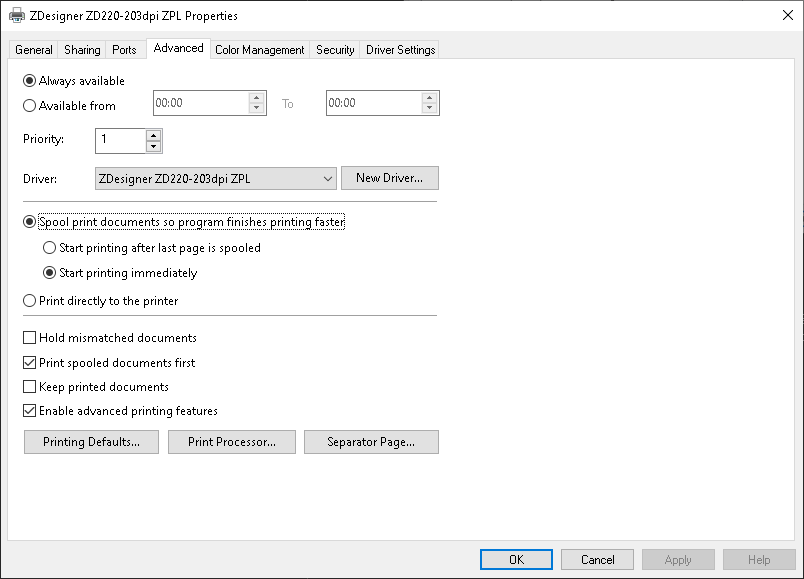Open the Print Processor settings

tap(231, 441)
